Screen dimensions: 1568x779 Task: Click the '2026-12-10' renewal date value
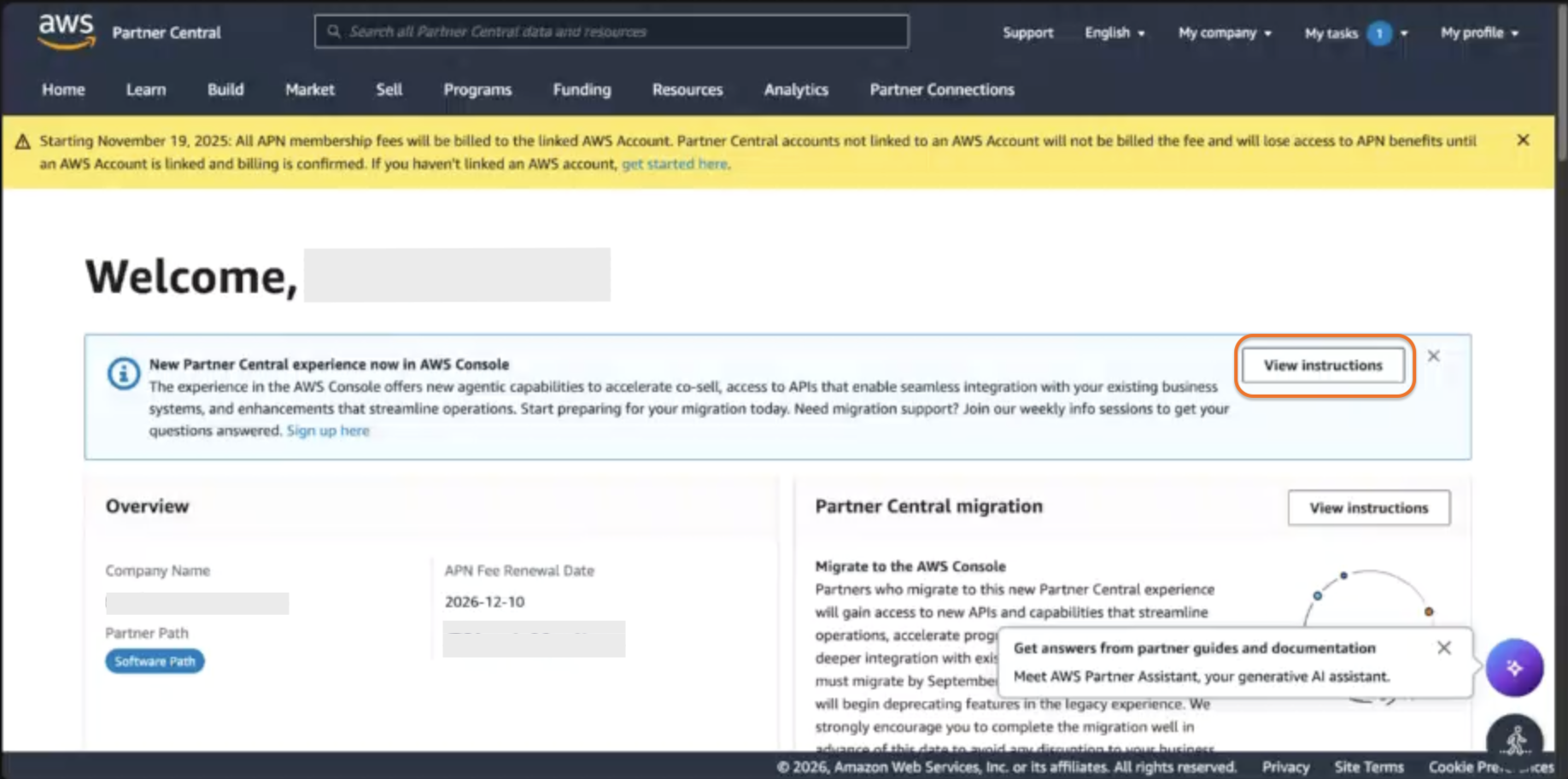point(484,601)
